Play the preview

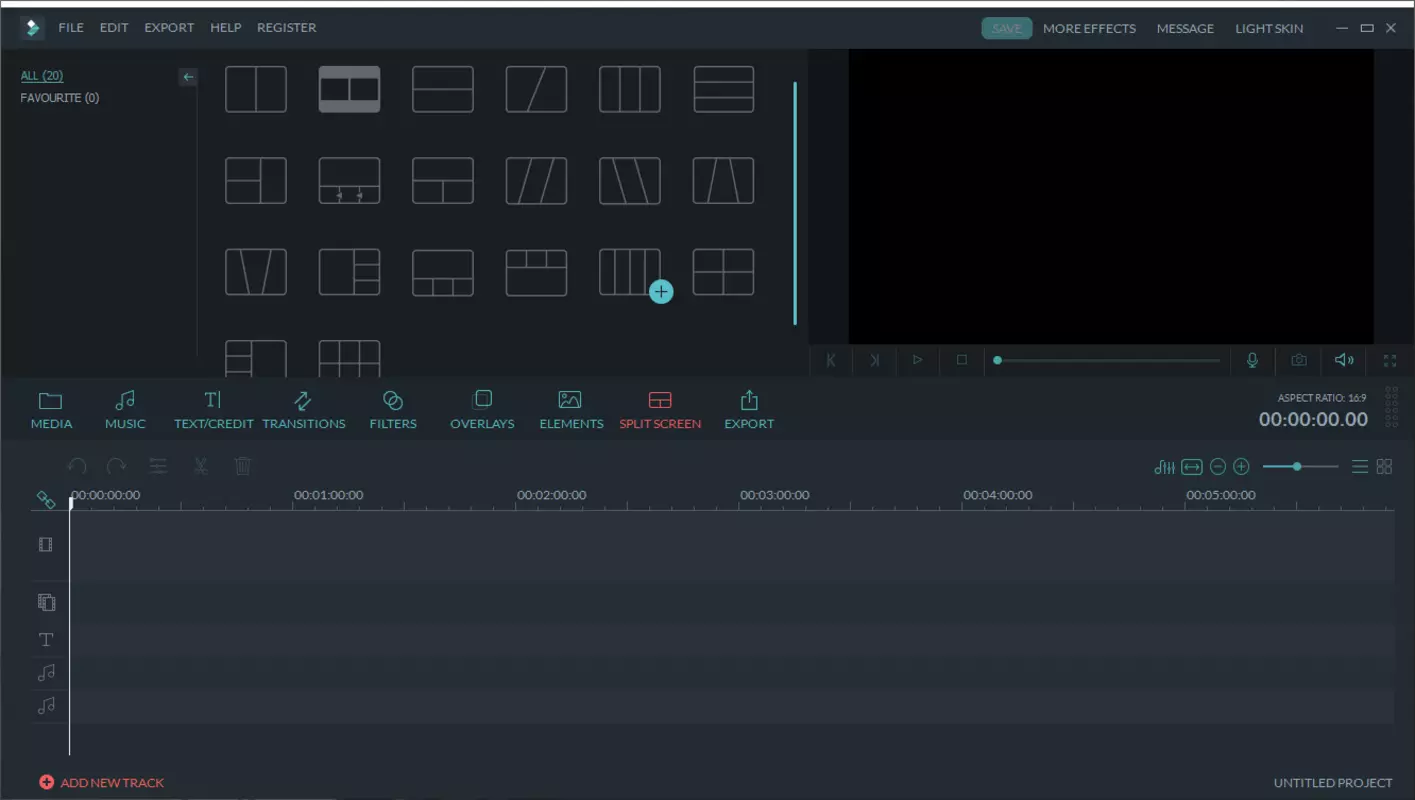pyautogui.click(x=917, y=360)
